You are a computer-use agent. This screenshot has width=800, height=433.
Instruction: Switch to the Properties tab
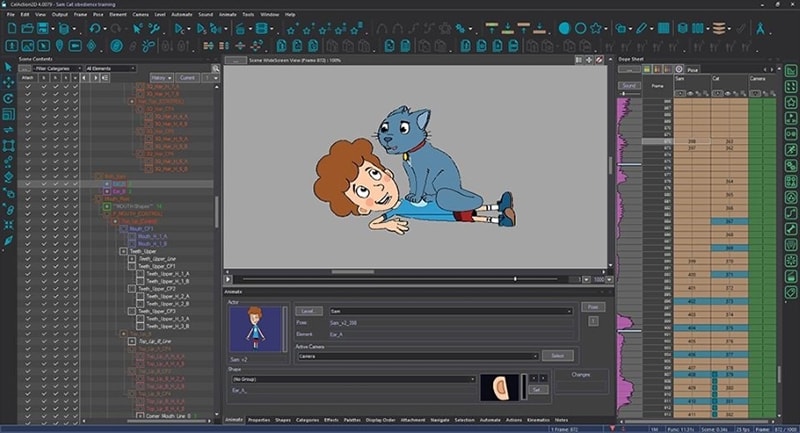tap(259, 420)
